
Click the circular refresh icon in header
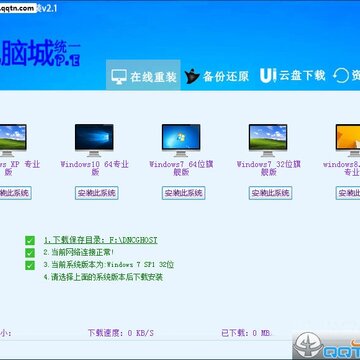[x=341, y=76]
